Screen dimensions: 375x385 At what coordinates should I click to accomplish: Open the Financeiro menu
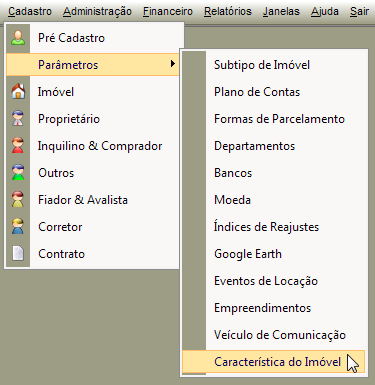pos(168,11)
